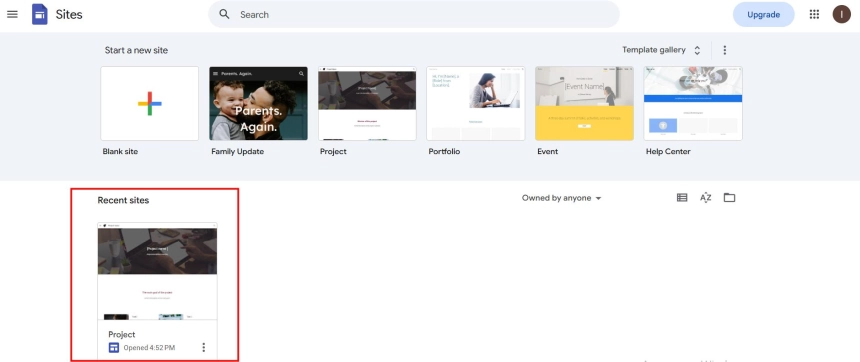The height and width of the screenshot is (362, 860).
Task: Pick the Help Center template
Action: (x=693, y=104)
